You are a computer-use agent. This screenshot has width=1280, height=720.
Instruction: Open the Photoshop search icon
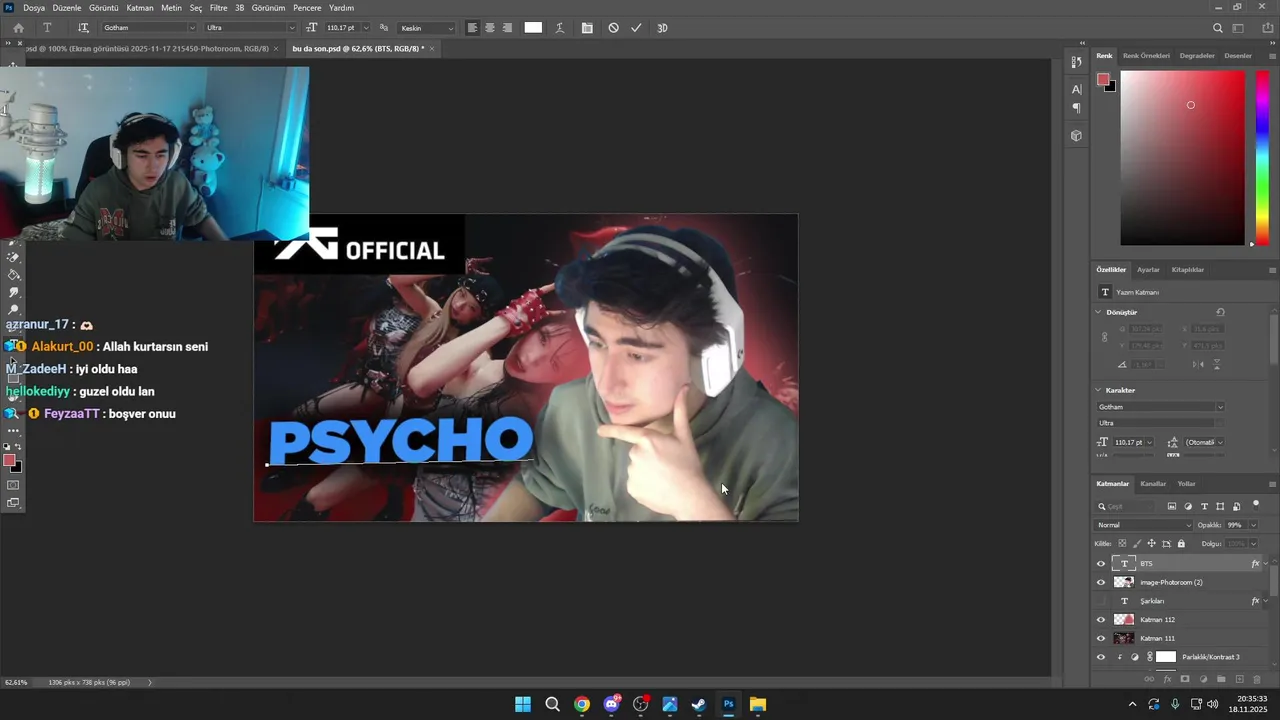(1217, 28)
